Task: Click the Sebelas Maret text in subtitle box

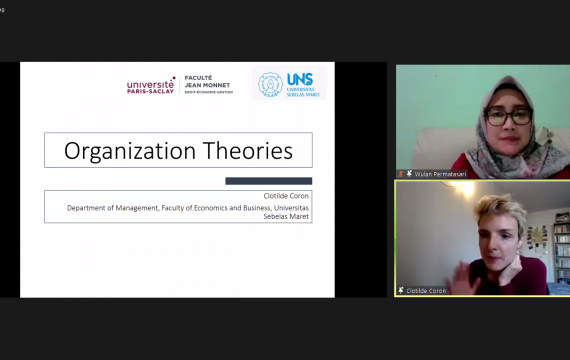Action: pos(286,216)
